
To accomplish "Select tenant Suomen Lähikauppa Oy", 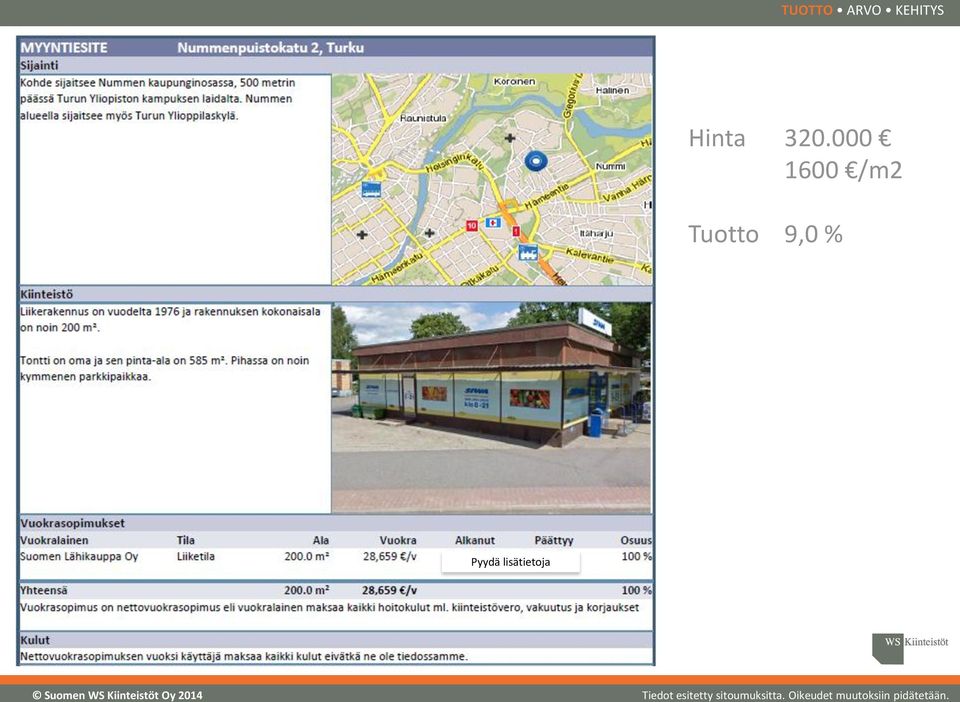I will tap(79, 556).
